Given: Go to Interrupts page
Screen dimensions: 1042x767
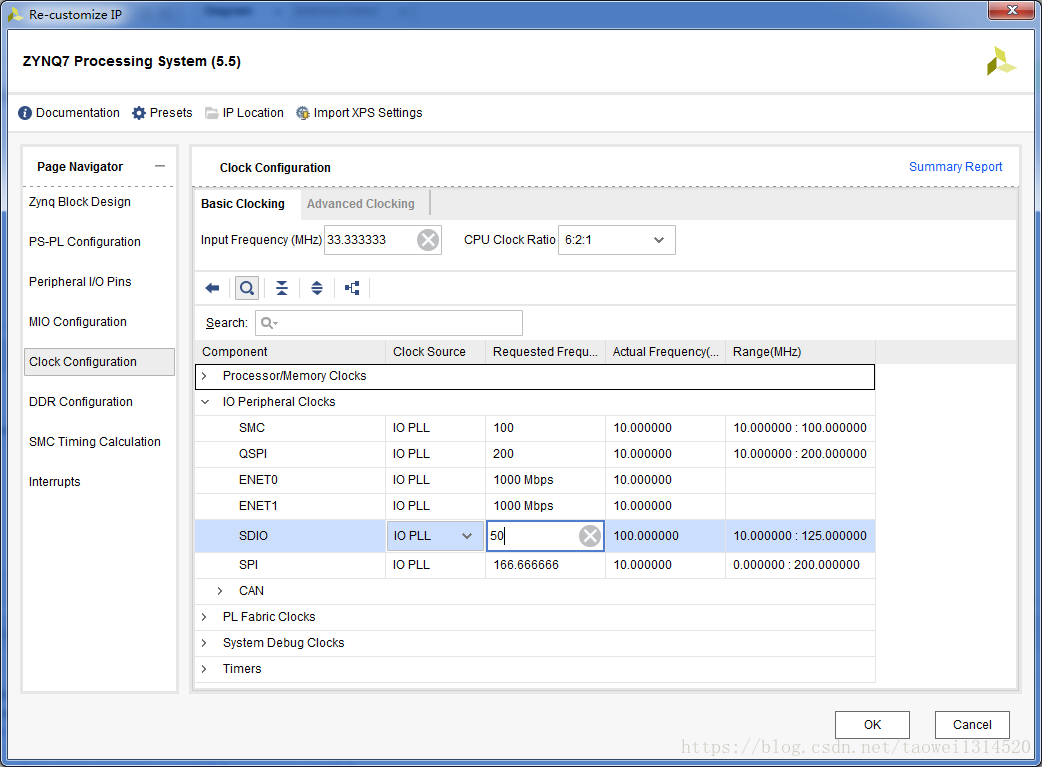Looking at the screenshot, I should point(54,481).
